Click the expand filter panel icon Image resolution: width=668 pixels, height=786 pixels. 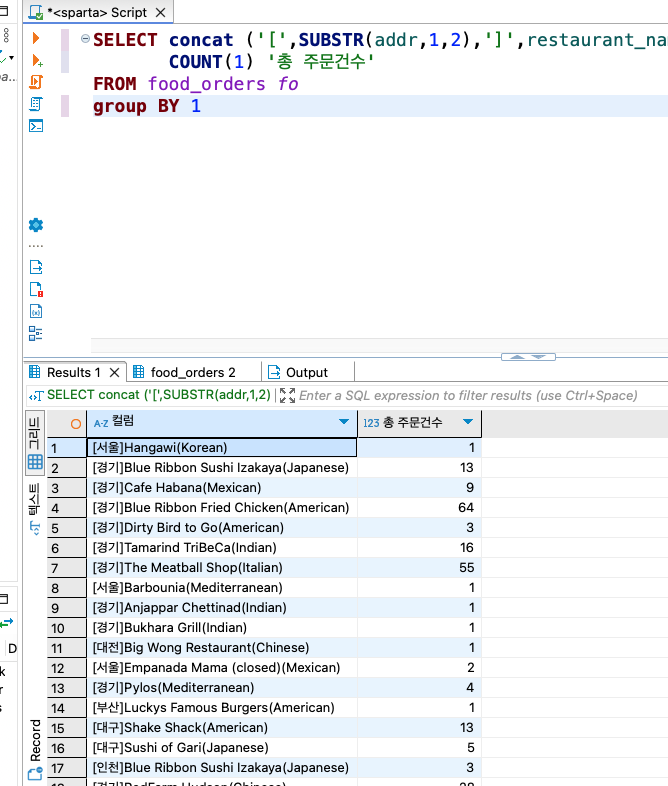click(287, 396)
